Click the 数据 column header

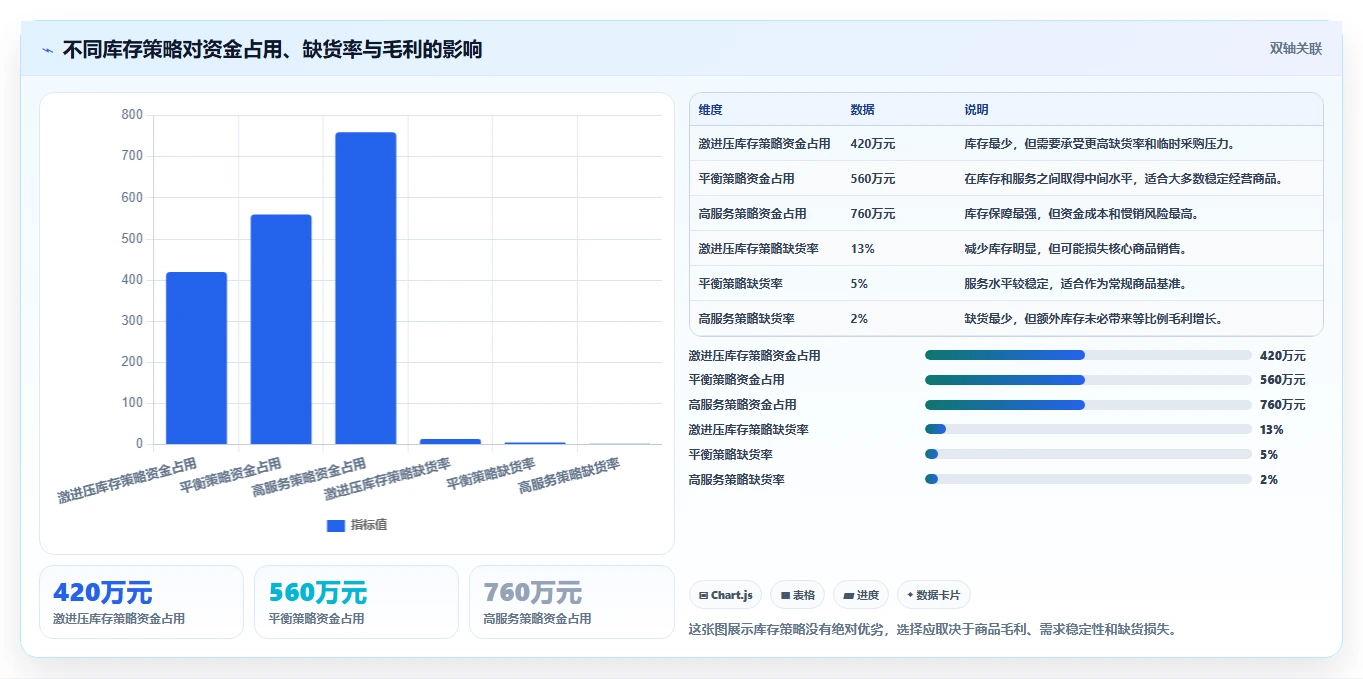(x=862, y=110)
